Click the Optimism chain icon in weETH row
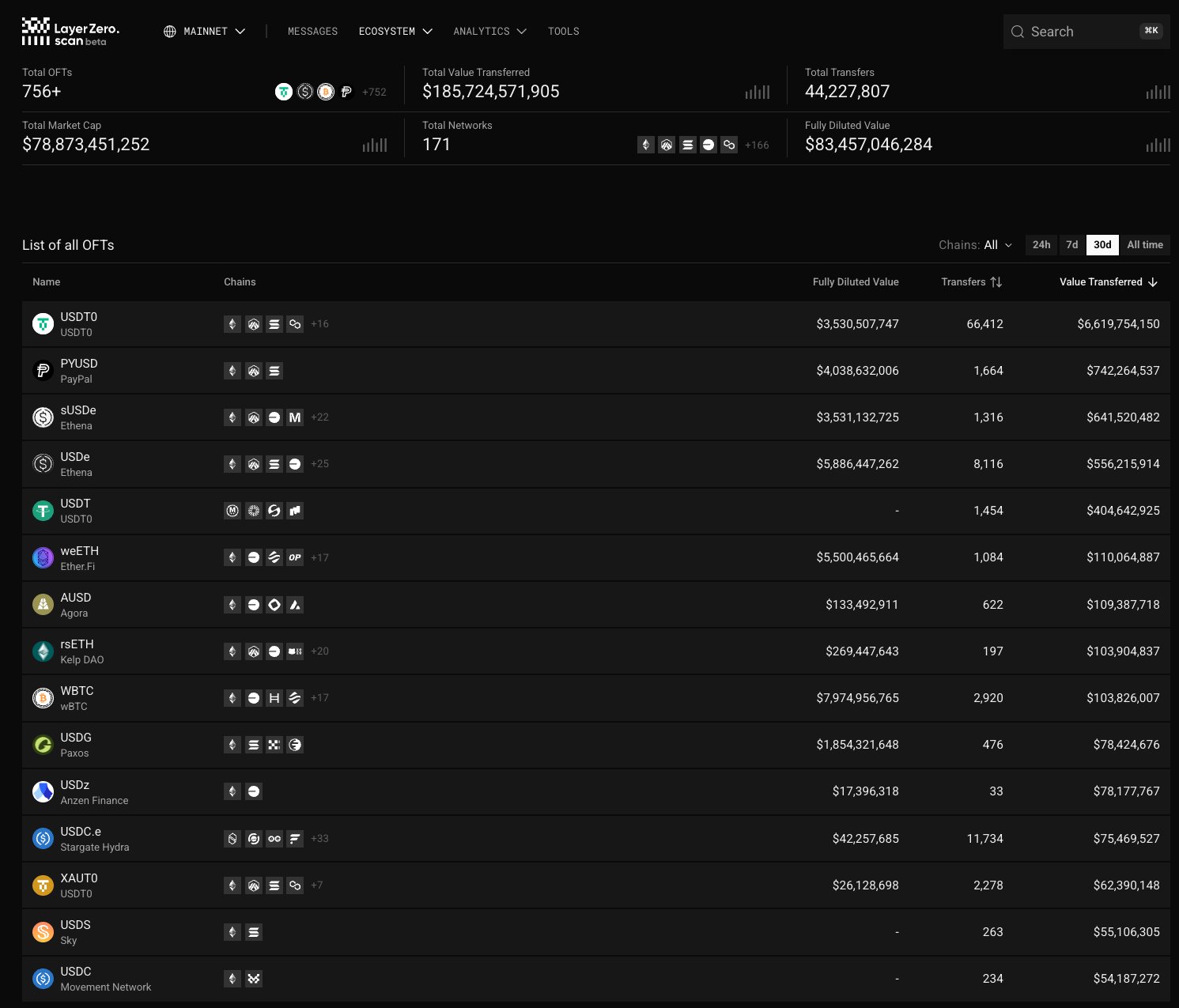 tap(295, 557)
